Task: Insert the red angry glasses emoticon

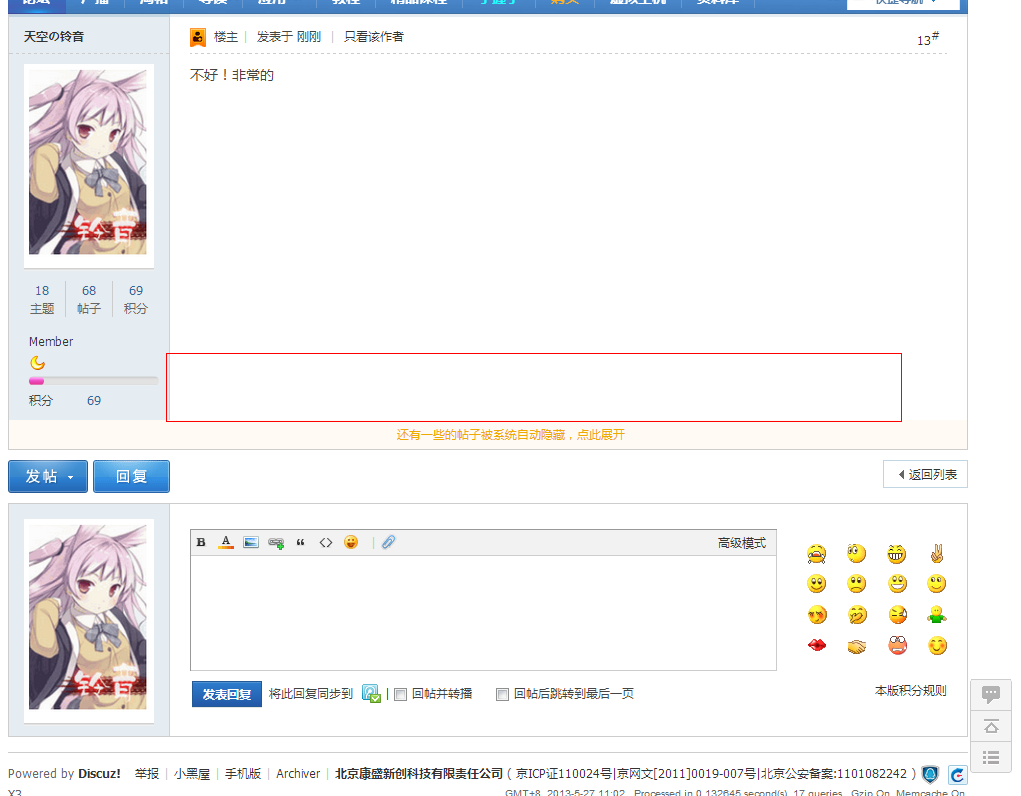Action: click(897, 645)
